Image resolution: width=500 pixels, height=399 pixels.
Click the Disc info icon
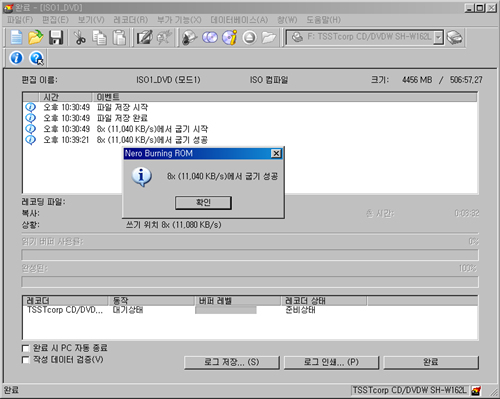(x=229, y=37)
